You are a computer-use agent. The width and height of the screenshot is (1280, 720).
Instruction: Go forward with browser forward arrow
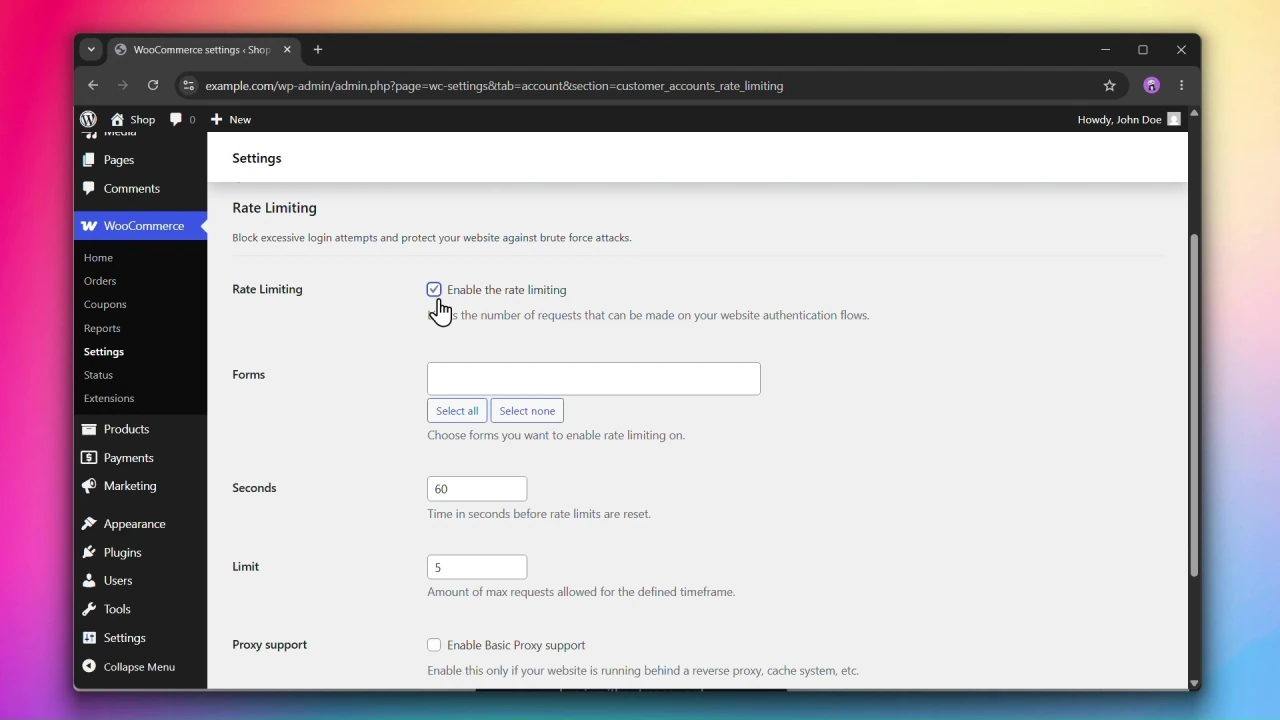tap(123, 86)
